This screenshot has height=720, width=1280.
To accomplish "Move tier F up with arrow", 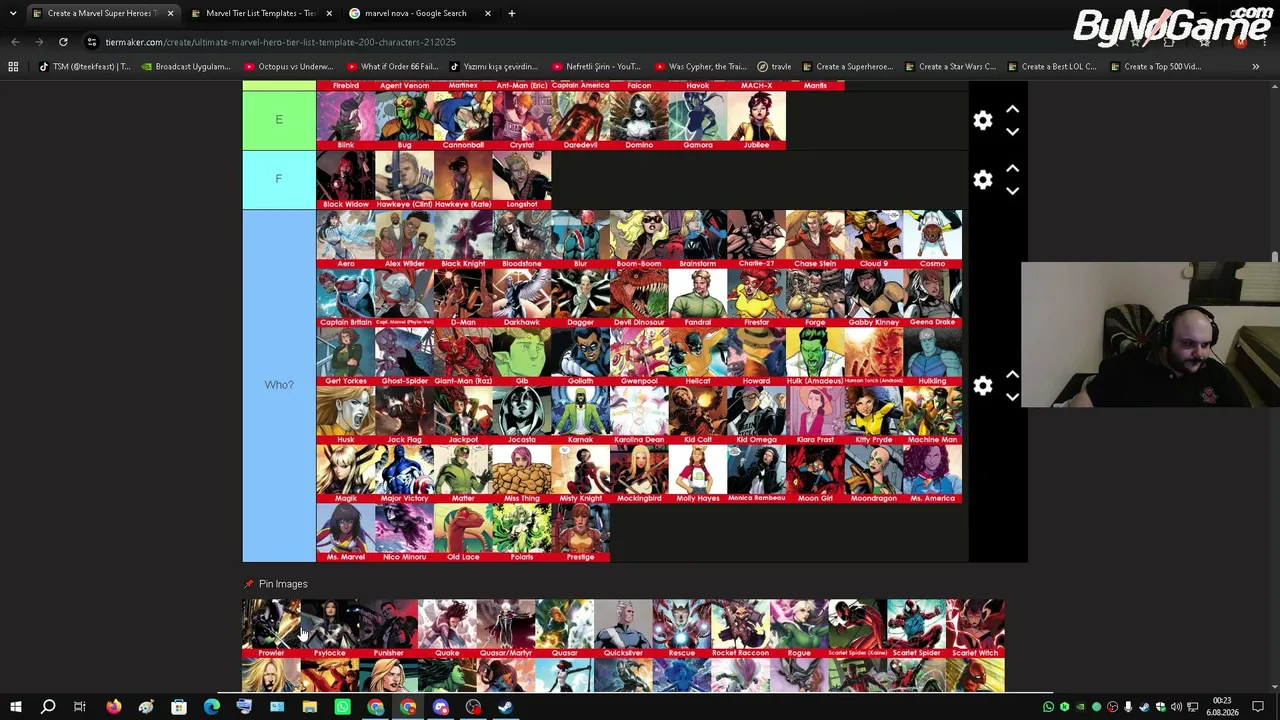I will click(1012, 168).
